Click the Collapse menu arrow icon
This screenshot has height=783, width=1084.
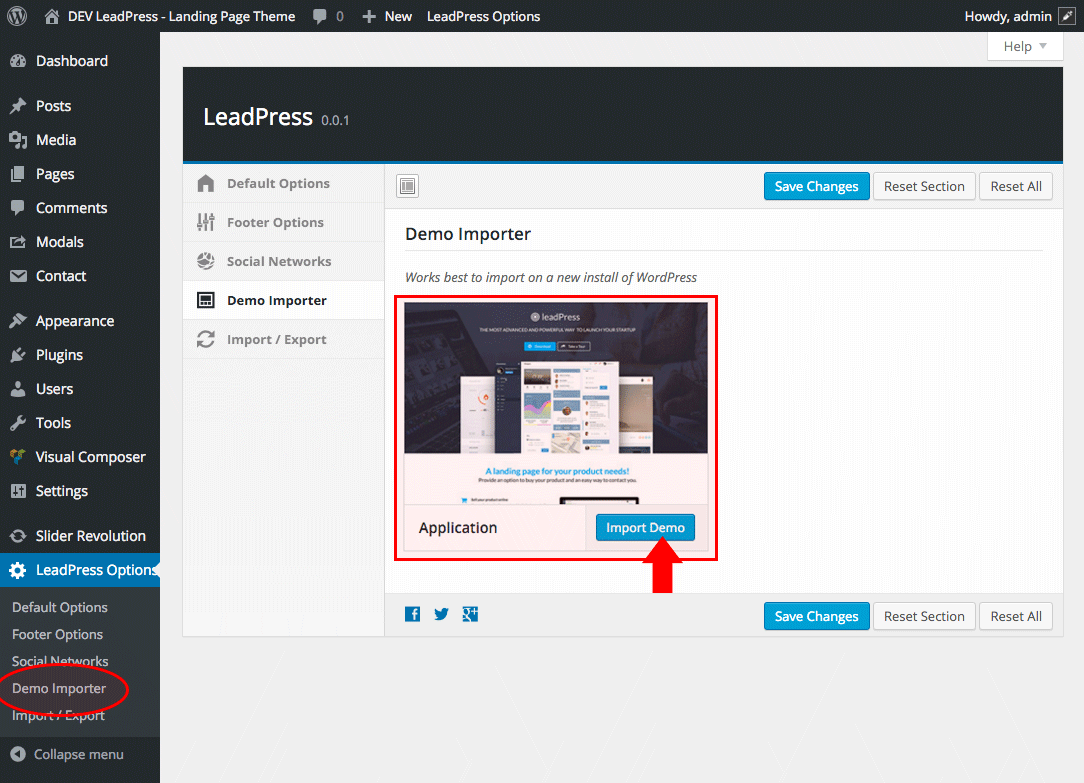click(18, 754)
